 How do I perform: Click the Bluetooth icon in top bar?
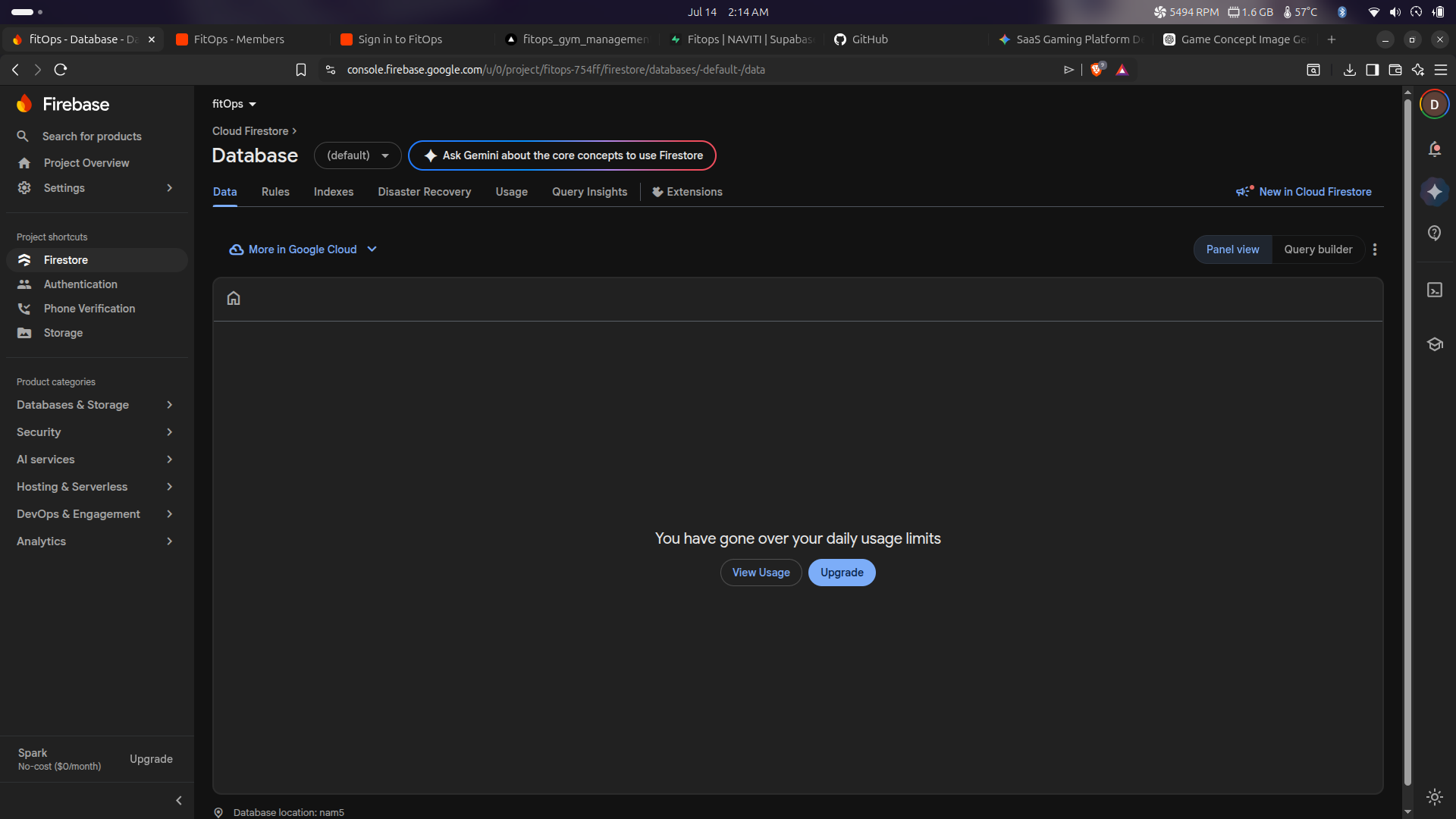pos(1341,12)
